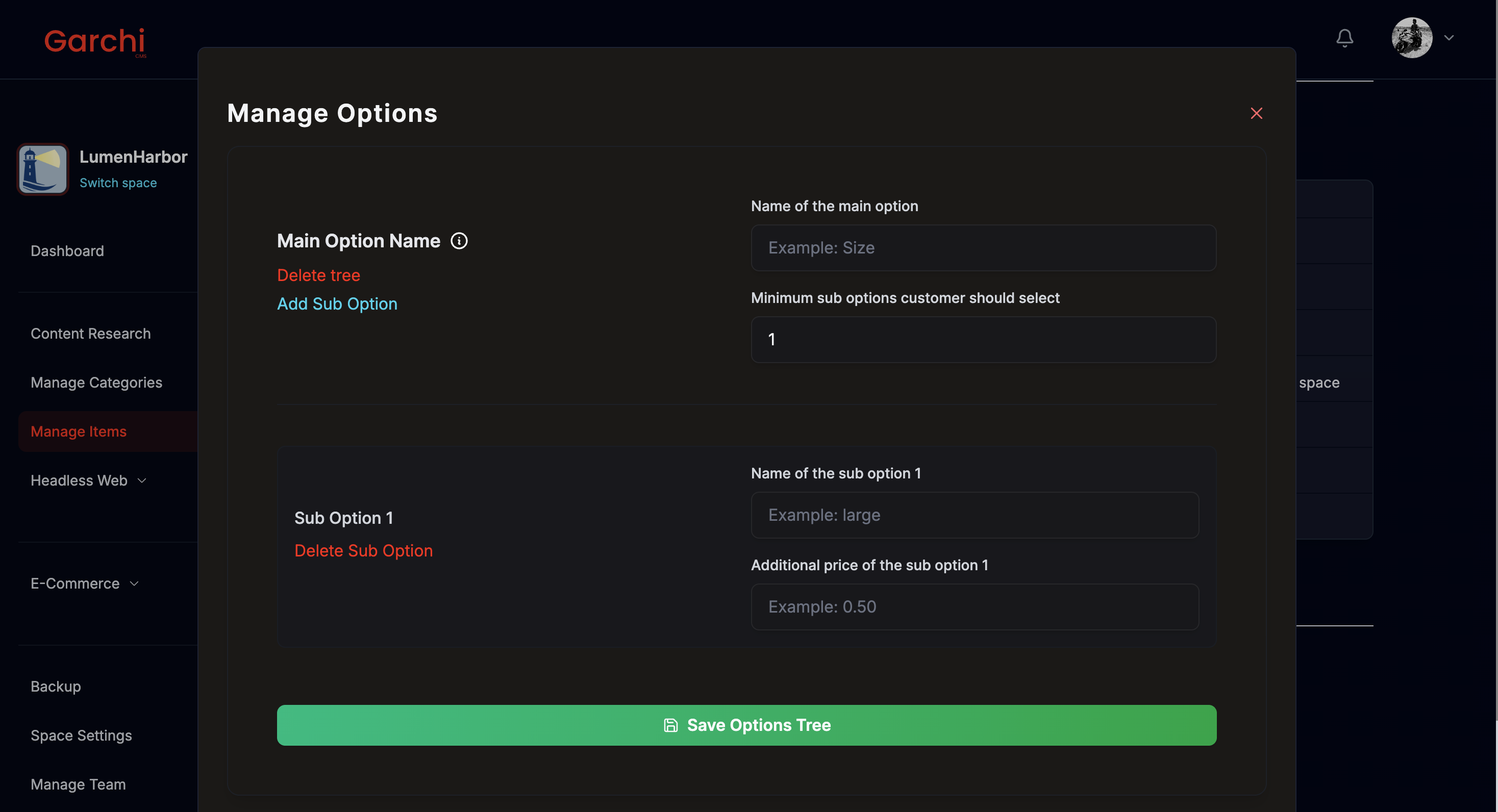Click the Switch space link
Screen dimensions: 1498x812
coord(118,183)
